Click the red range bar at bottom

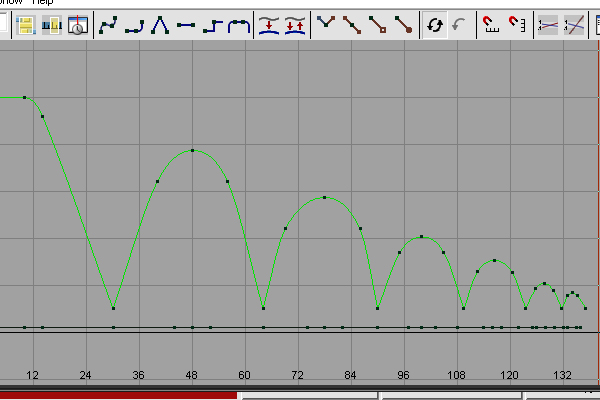point(119,396)
